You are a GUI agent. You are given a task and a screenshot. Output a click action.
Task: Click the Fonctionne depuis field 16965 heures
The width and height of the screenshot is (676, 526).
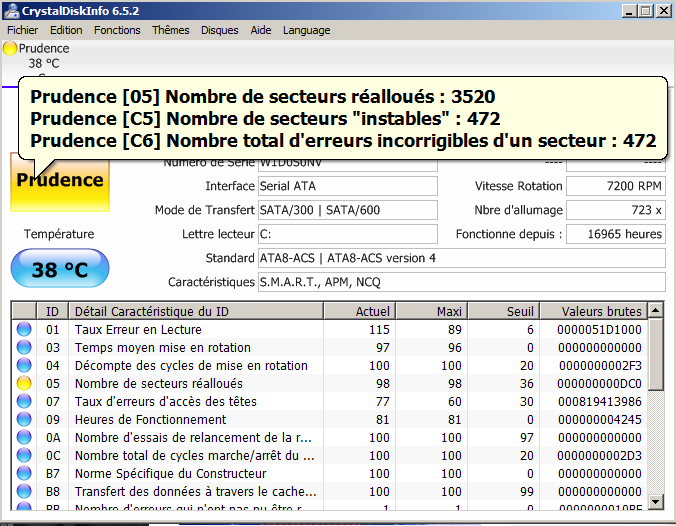tap(616, 234)
